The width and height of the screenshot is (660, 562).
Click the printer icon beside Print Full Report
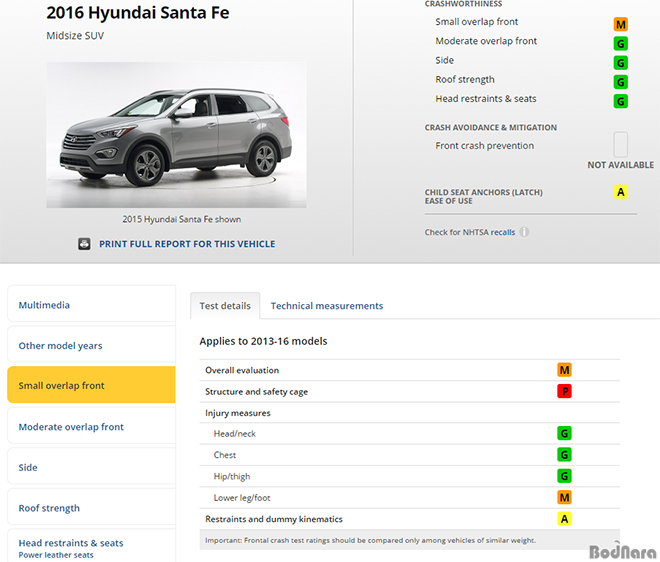(84, 244)
